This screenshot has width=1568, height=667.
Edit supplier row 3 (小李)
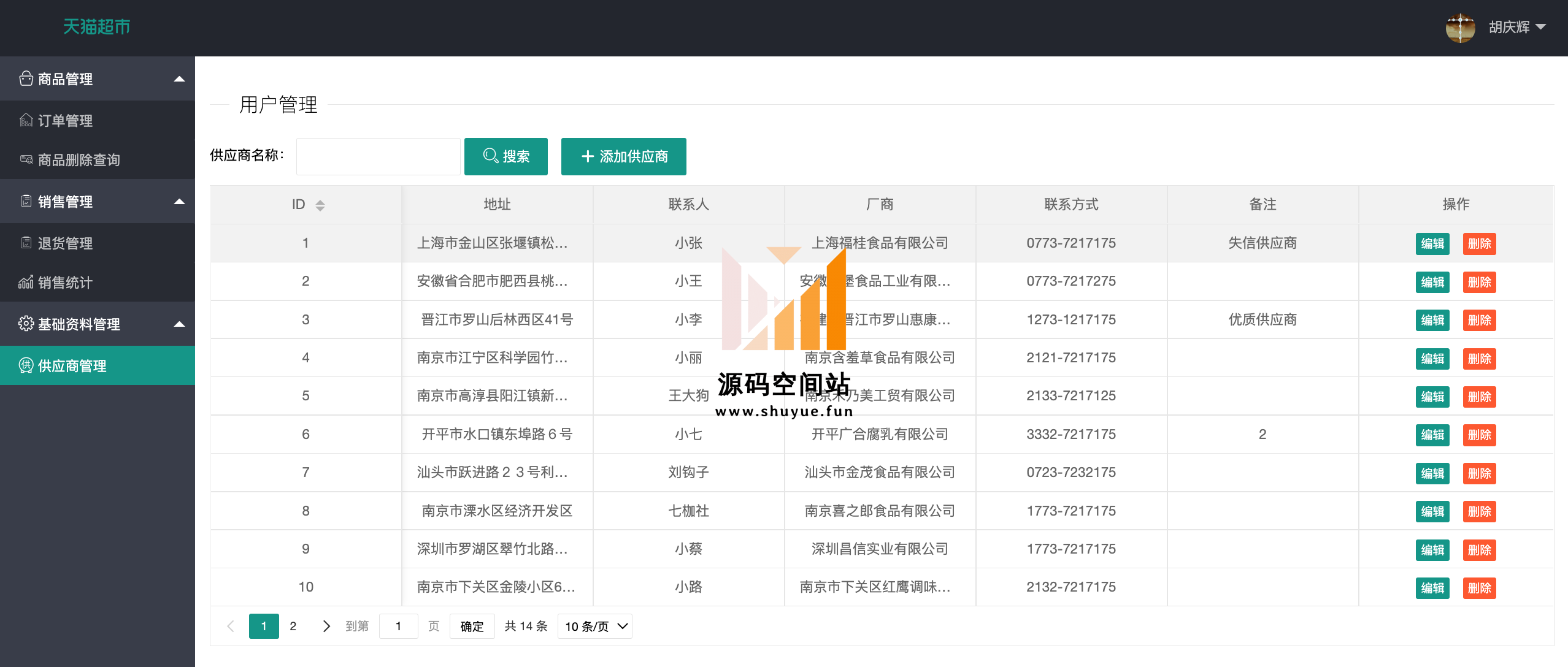pyautogui.click(x=1432, y=320)
